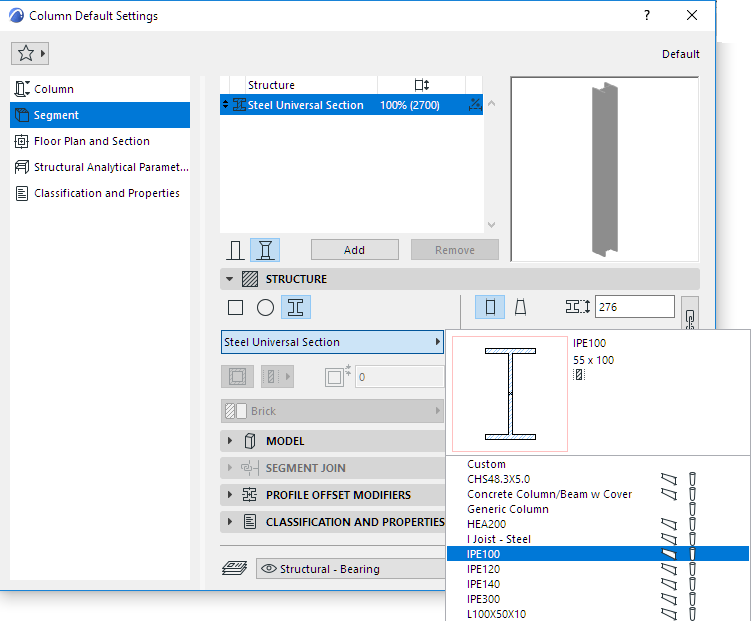Choose HEA200 profile
753x621 pixels.
pyautogui.click(x=598, y=524)
